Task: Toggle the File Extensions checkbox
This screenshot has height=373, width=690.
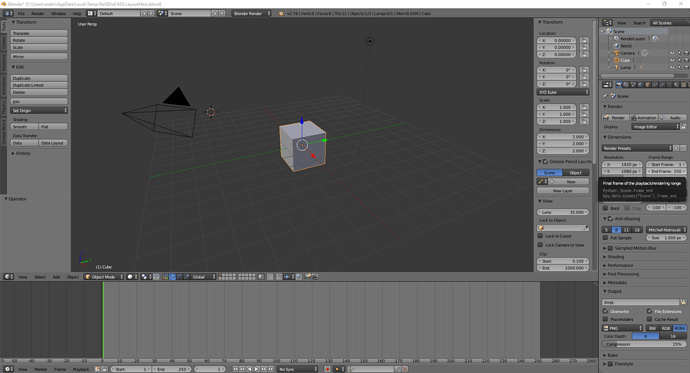Action: (x=650, y=311)
